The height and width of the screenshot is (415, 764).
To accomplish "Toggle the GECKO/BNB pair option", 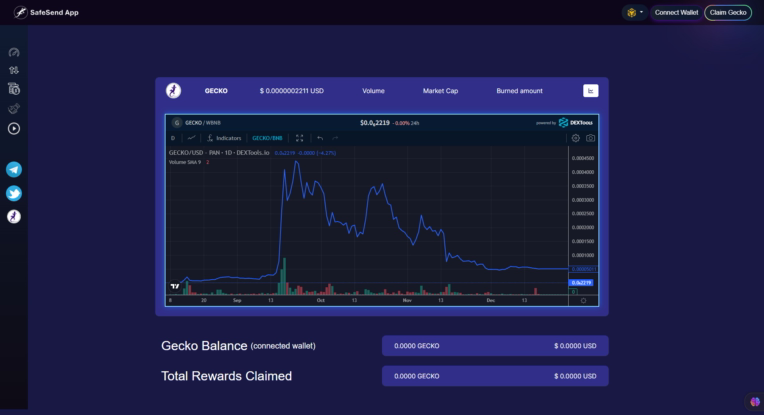I will [267, 138].
